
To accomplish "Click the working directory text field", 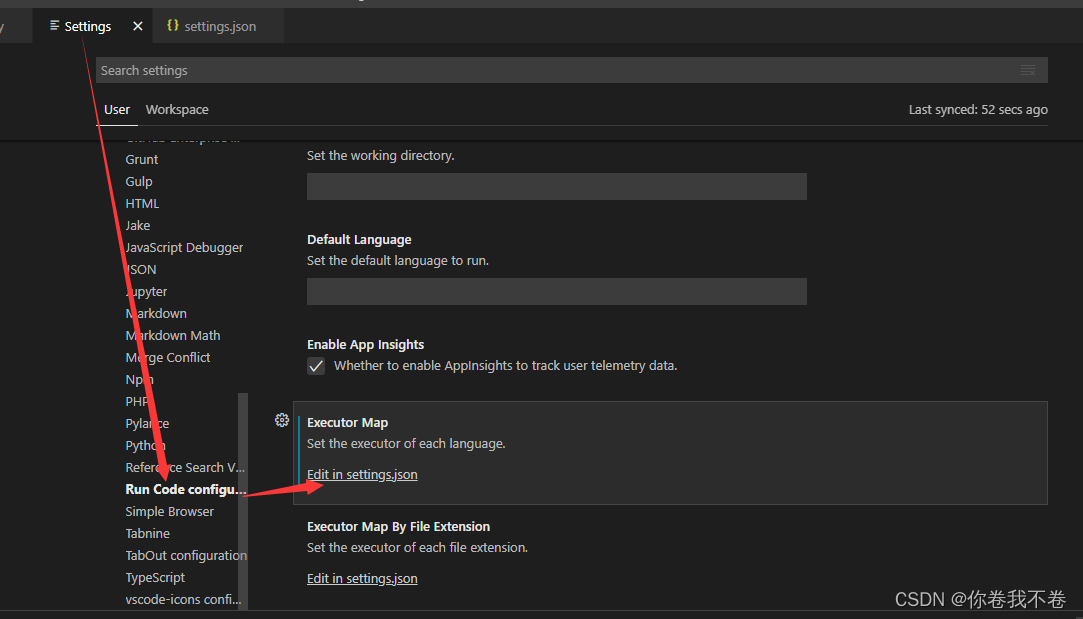I will (x=556, y=187).
